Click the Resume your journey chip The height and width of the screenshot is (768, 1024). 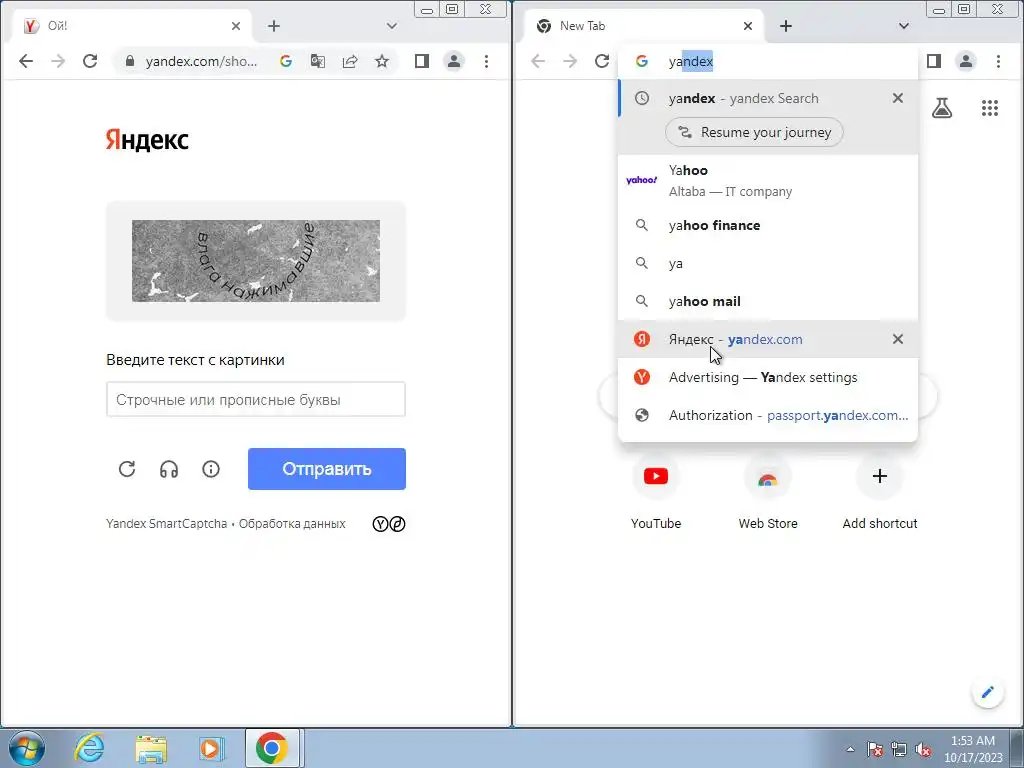[x=754, y=132]
